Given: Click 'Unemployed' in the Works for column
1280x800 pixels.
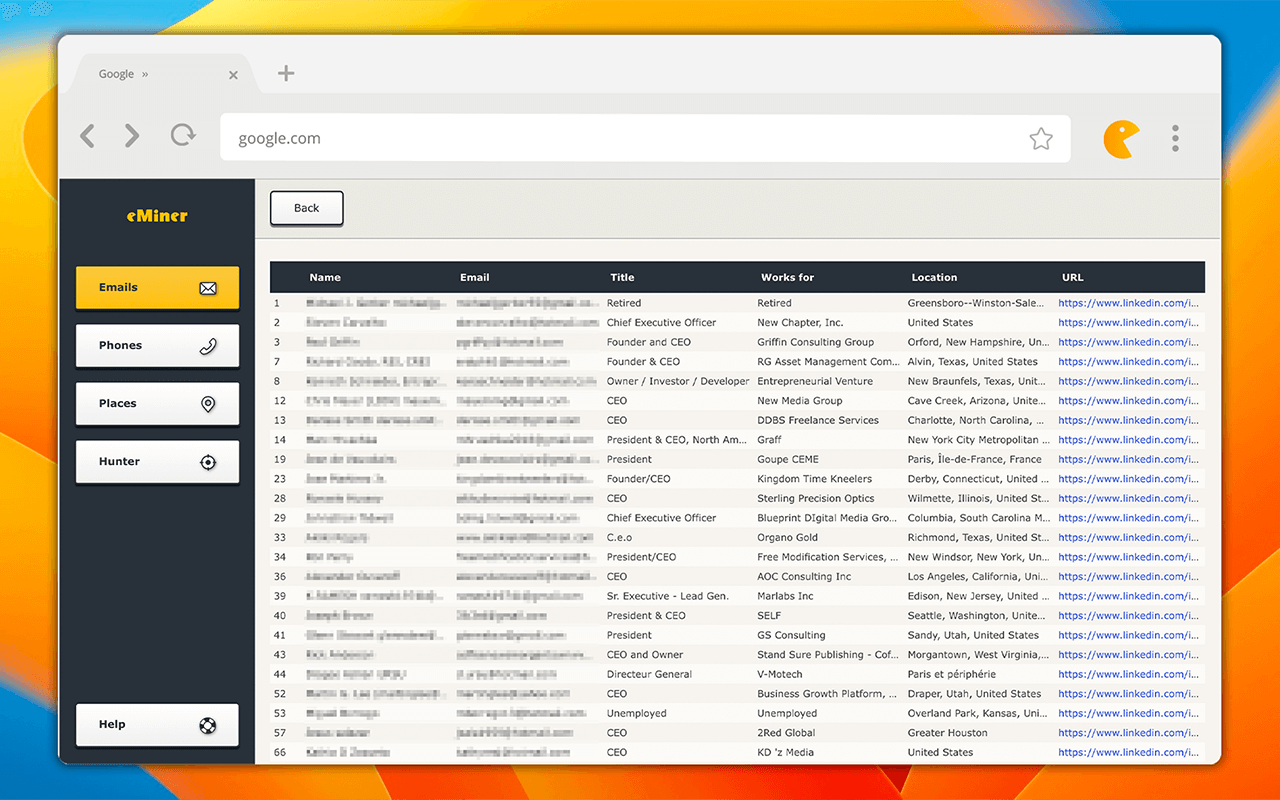Looking at the screenshot, I should pos(787,714).
